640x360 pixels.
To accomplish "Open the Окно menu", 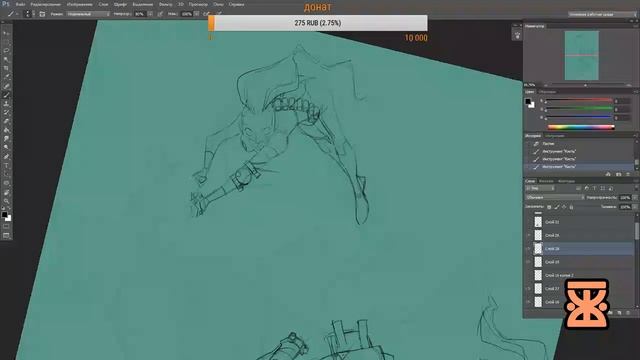I will click(x=218, y=4).
